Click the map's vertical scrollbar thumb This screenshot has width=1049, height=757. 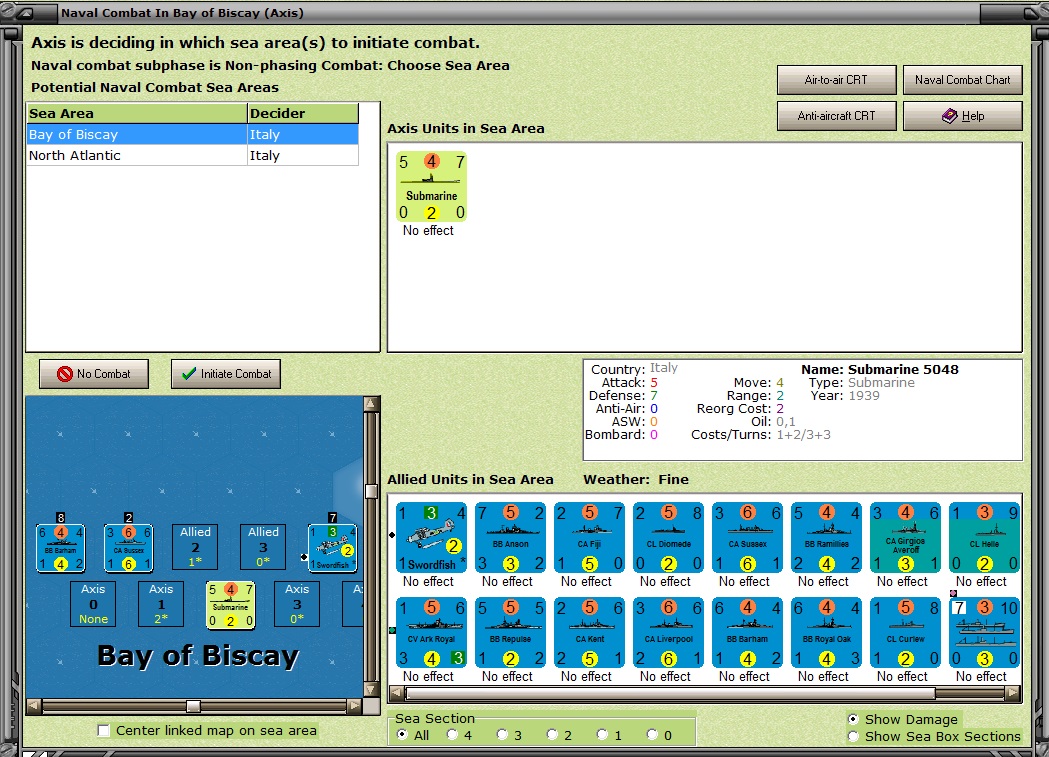pos(372,491)
